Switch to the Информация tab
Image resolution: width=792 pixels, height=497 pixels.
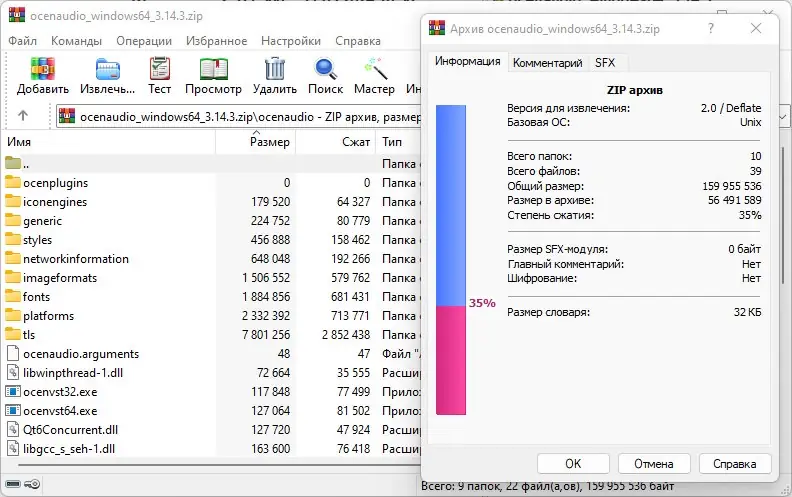(468, 61)
